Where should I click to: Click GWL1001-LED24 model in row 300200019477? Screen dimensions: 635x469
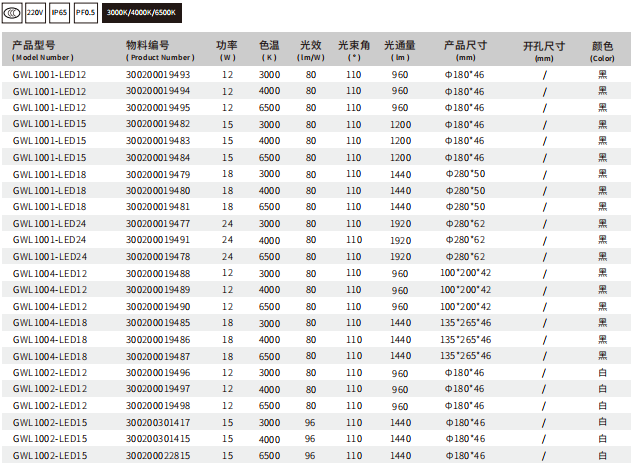point(49,224)
